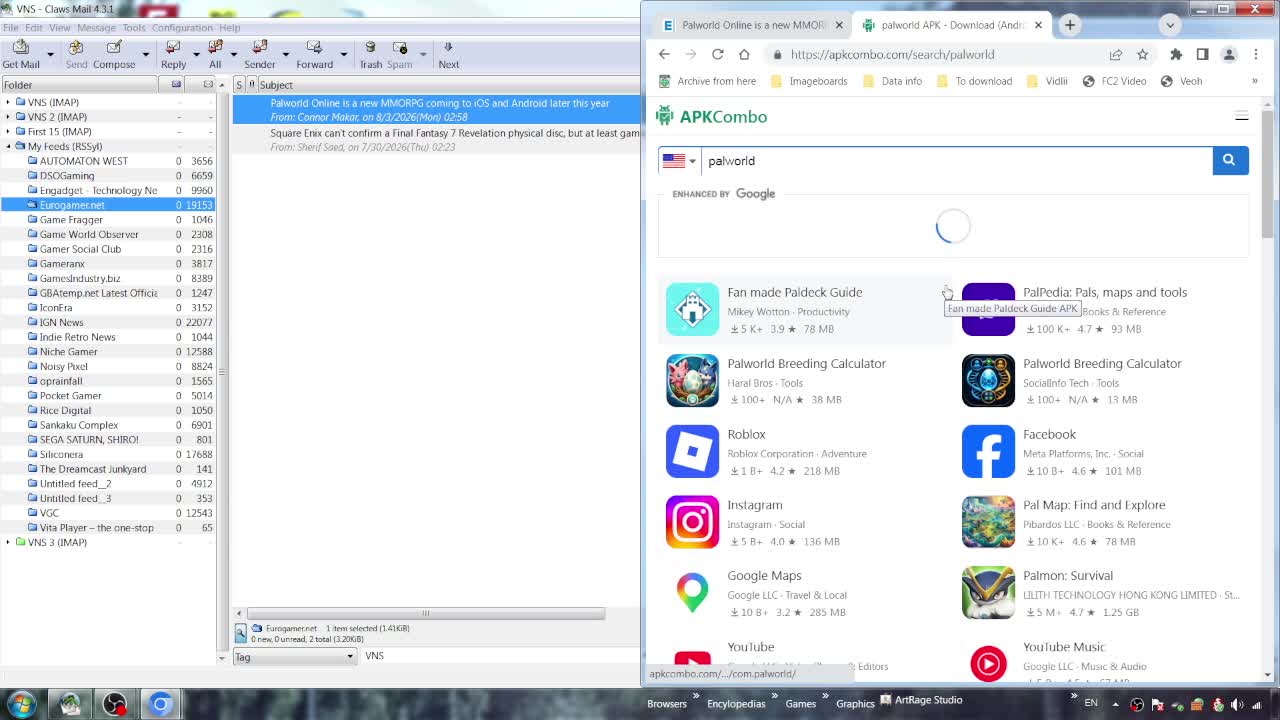Screen dimensions: 1280x720
Task: Open the Tools menu in Claws Mail
Action: click(x=134, y=28)
